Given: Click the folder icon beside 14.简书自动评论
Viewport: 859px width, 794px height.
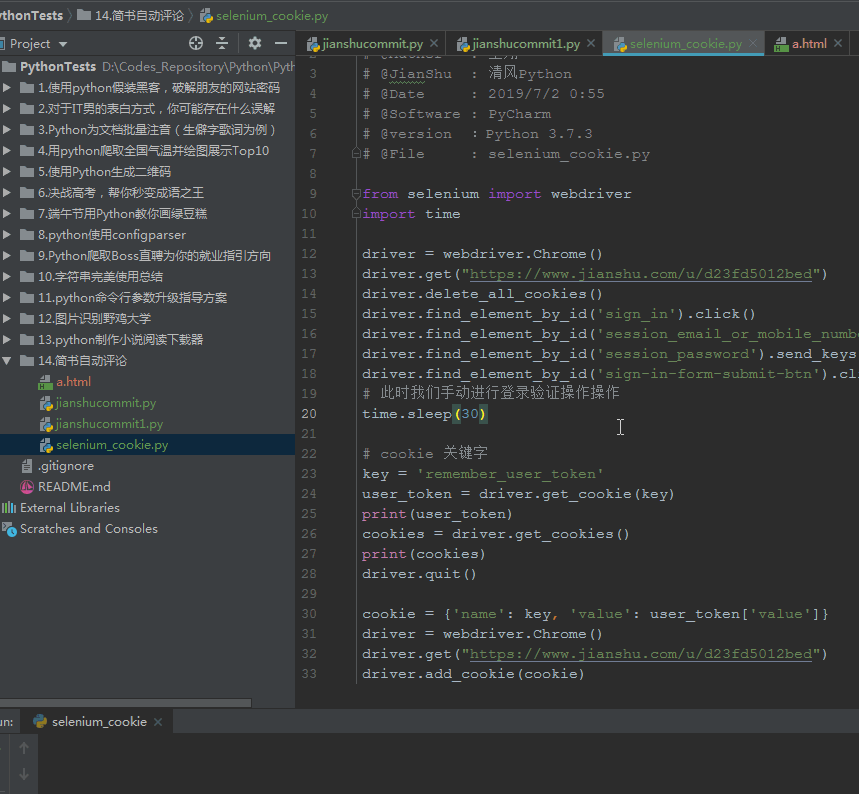Looking at the screenshot, I should click(27, 361).
